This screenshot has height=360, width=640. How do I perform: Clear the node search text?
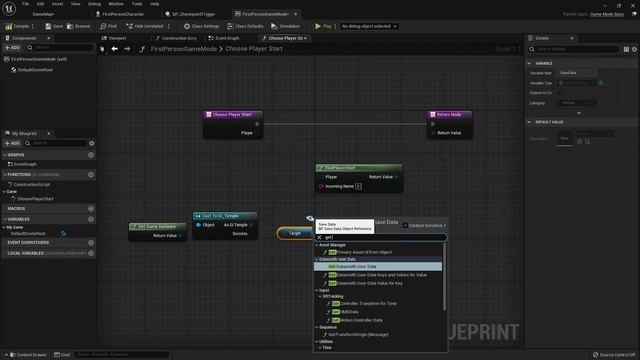pyautogui.click(x=320, y=238)
